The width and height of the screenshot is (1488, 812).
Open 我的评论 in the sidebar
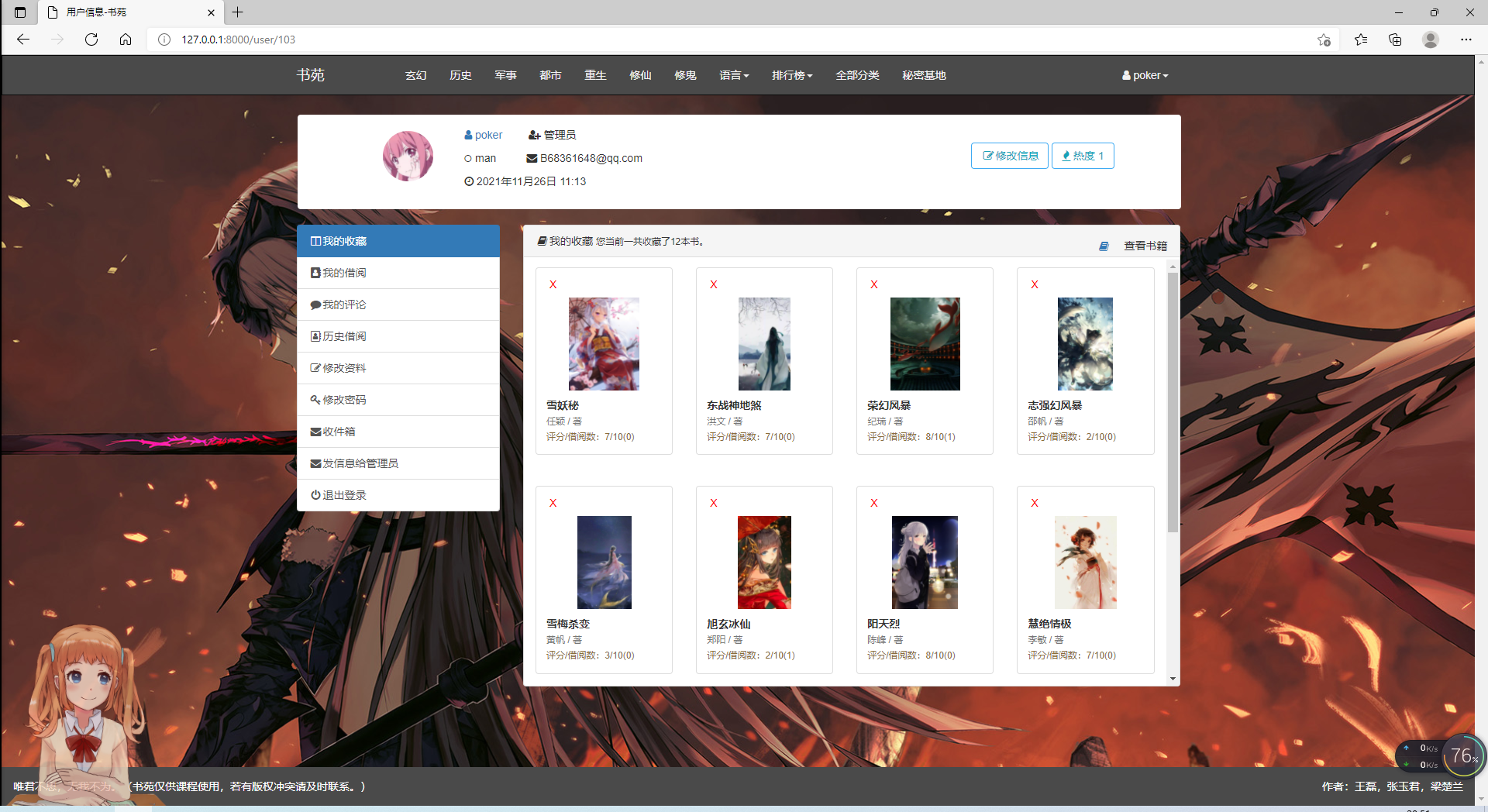(398, 304)
